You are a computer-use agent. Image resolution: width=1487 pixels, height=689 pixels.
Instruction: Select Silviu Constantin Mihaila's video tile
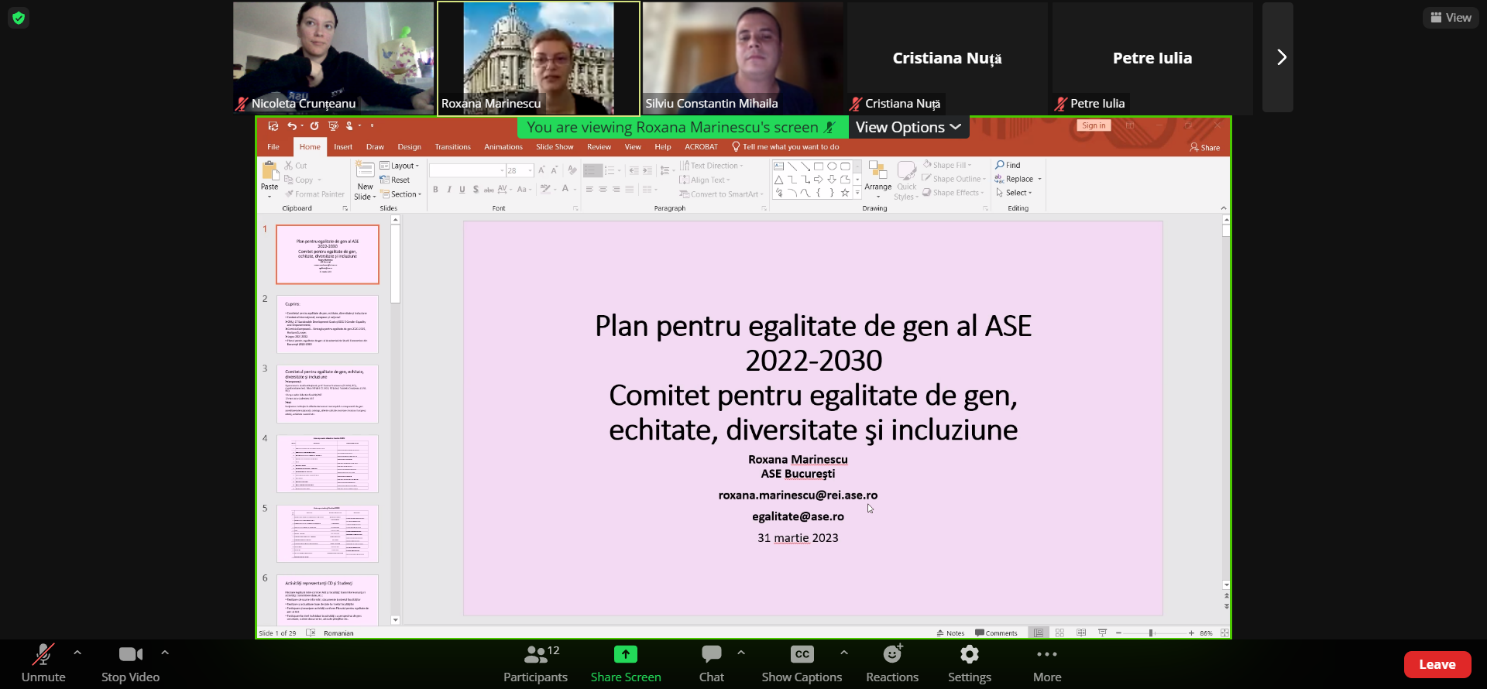pos(743,57)
